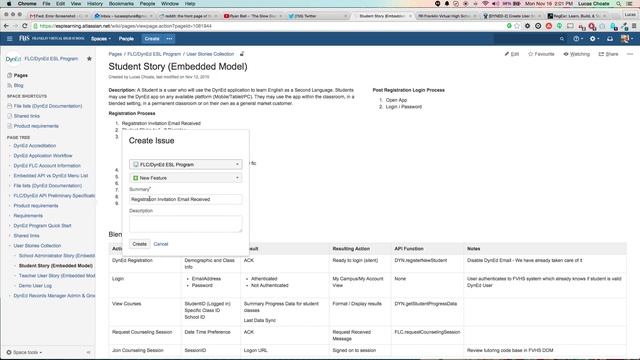Open Chrome History menu
640x360 pixels.
click(95, 4)
